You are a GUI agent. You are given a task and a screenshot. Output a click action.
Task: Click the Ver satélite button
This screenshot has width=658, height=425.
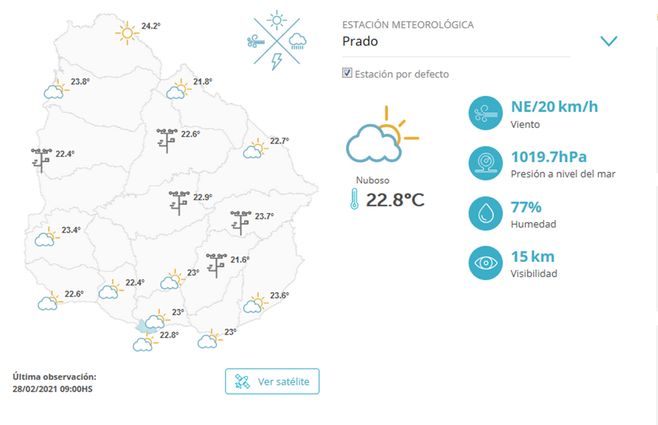click(273, 381)
